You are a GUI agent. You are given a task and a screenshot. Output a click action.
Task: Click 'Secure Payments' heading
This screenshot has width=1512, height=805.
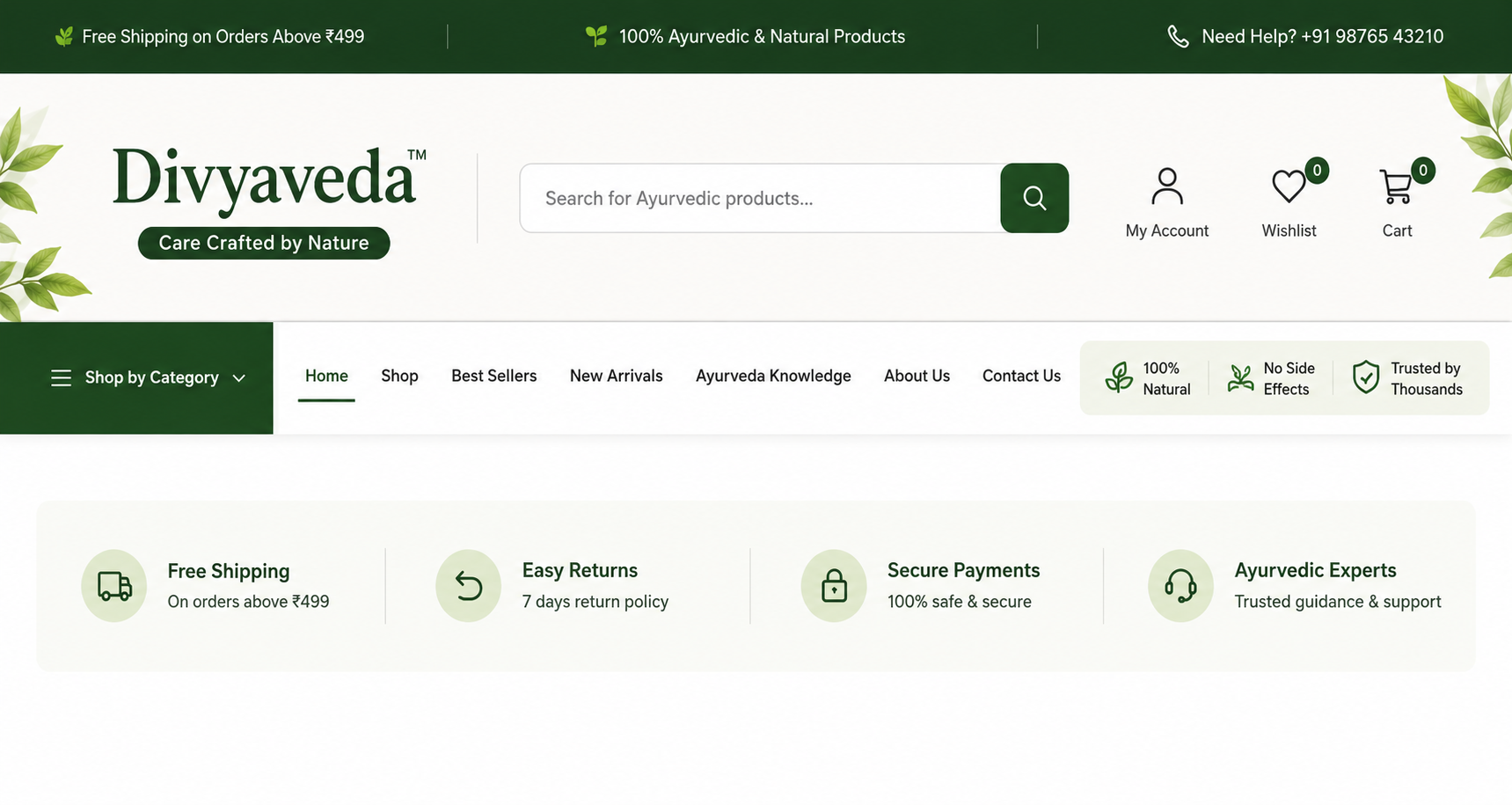(x=963, y=570)
